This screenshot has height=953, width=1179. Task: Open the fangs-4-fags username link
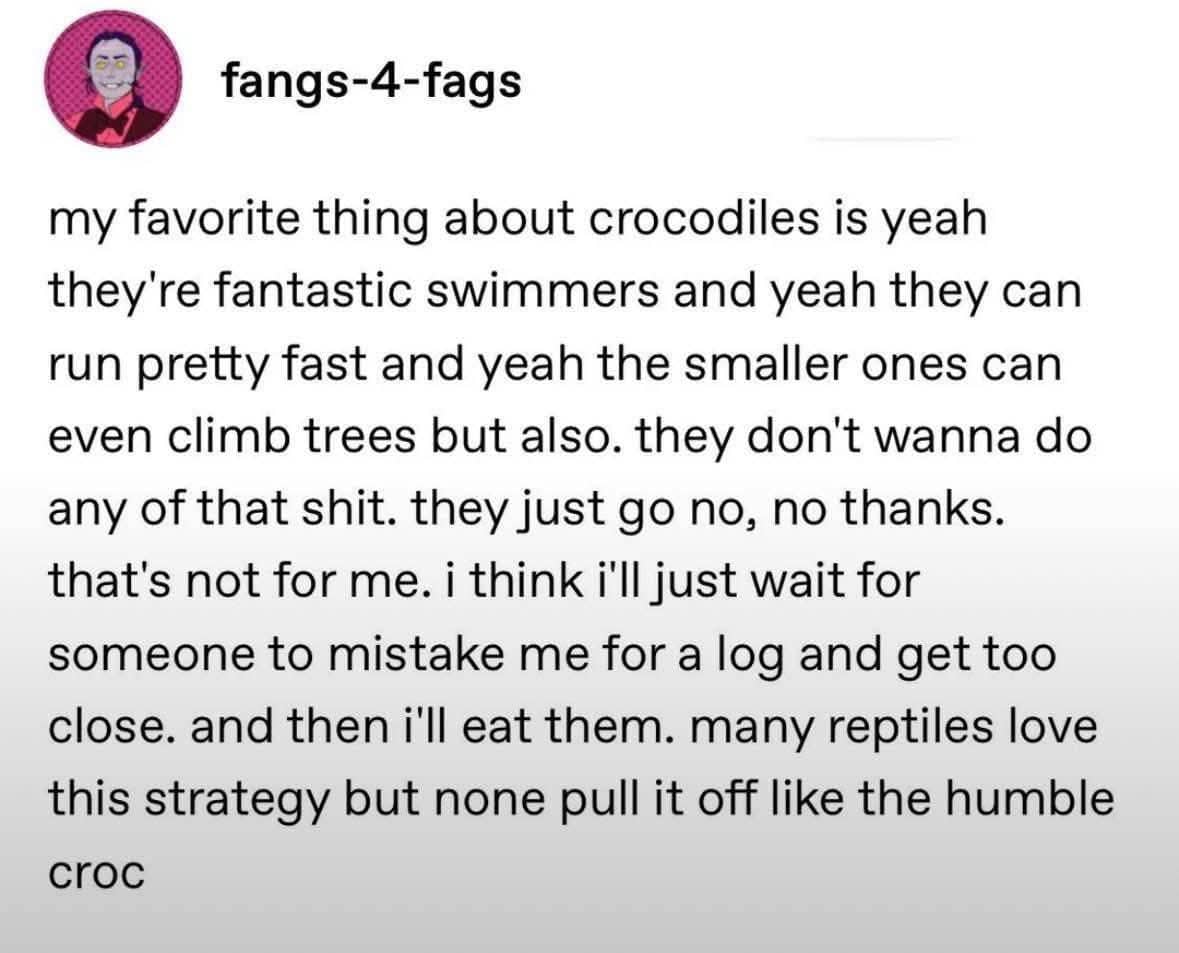tap(371, 81)
